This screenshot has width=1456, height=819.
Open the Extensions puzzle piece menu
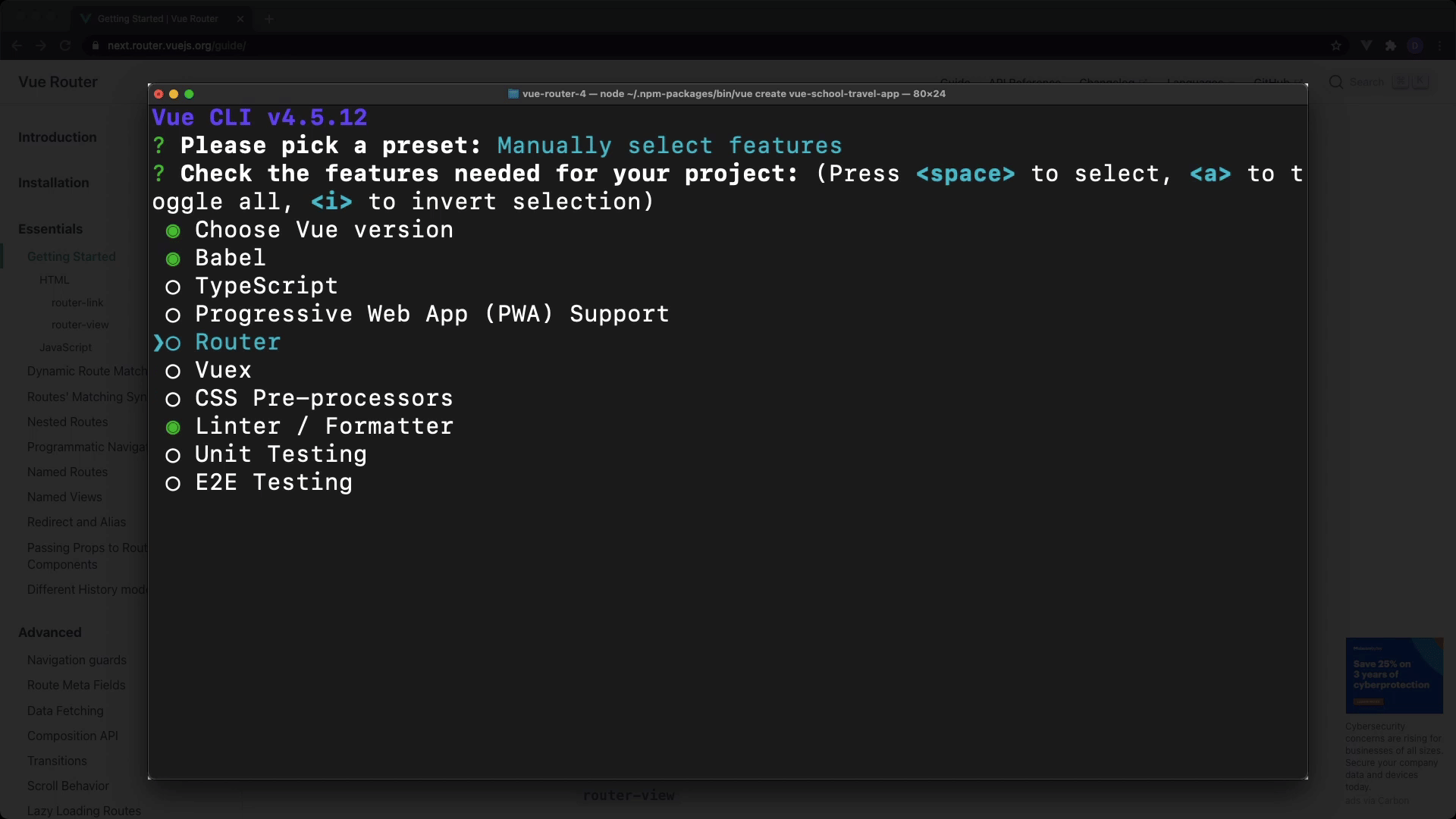pos(1391,45)
